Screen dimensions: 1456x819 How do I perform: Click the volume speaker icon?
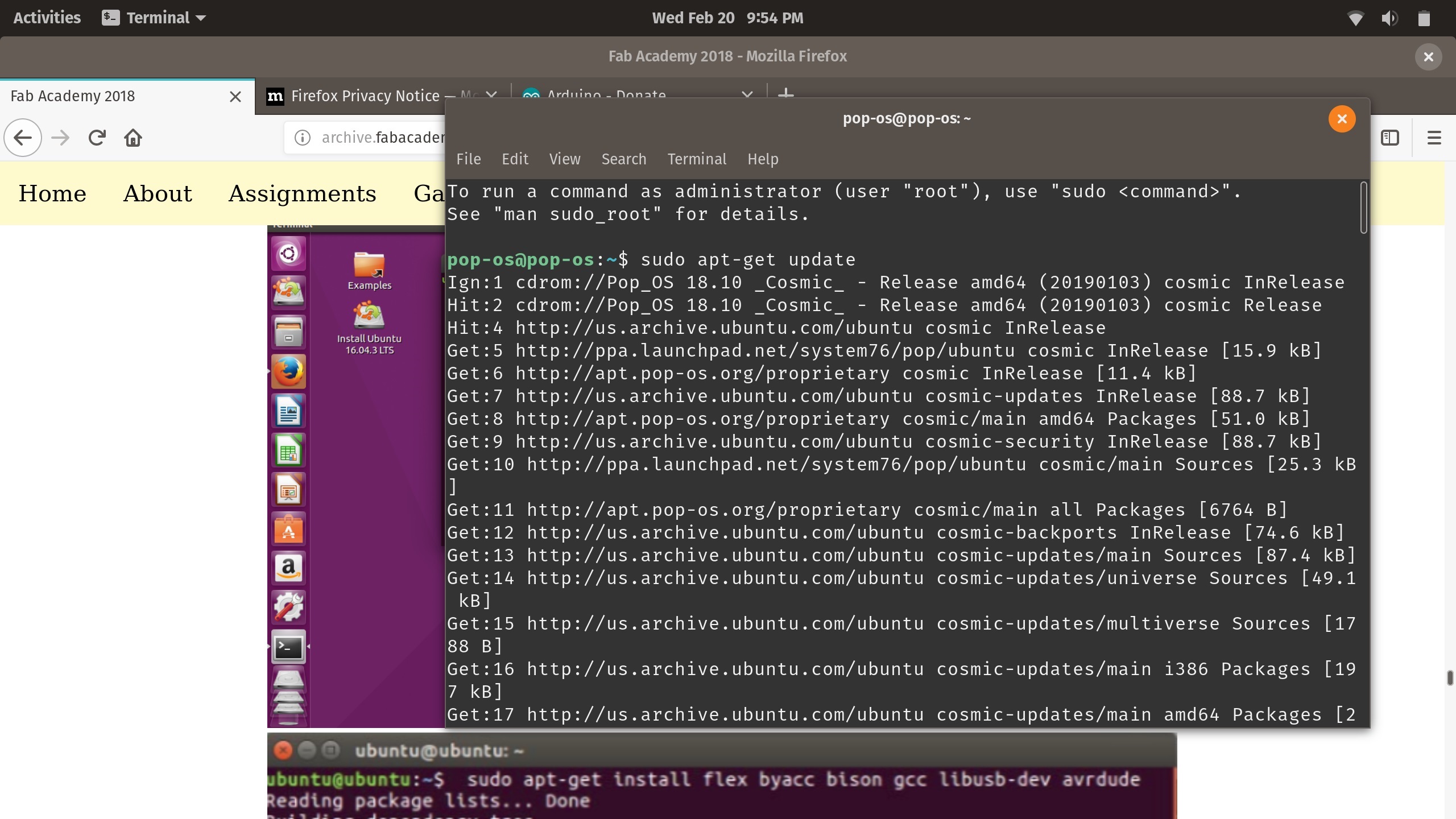(x=1389, y=18)
